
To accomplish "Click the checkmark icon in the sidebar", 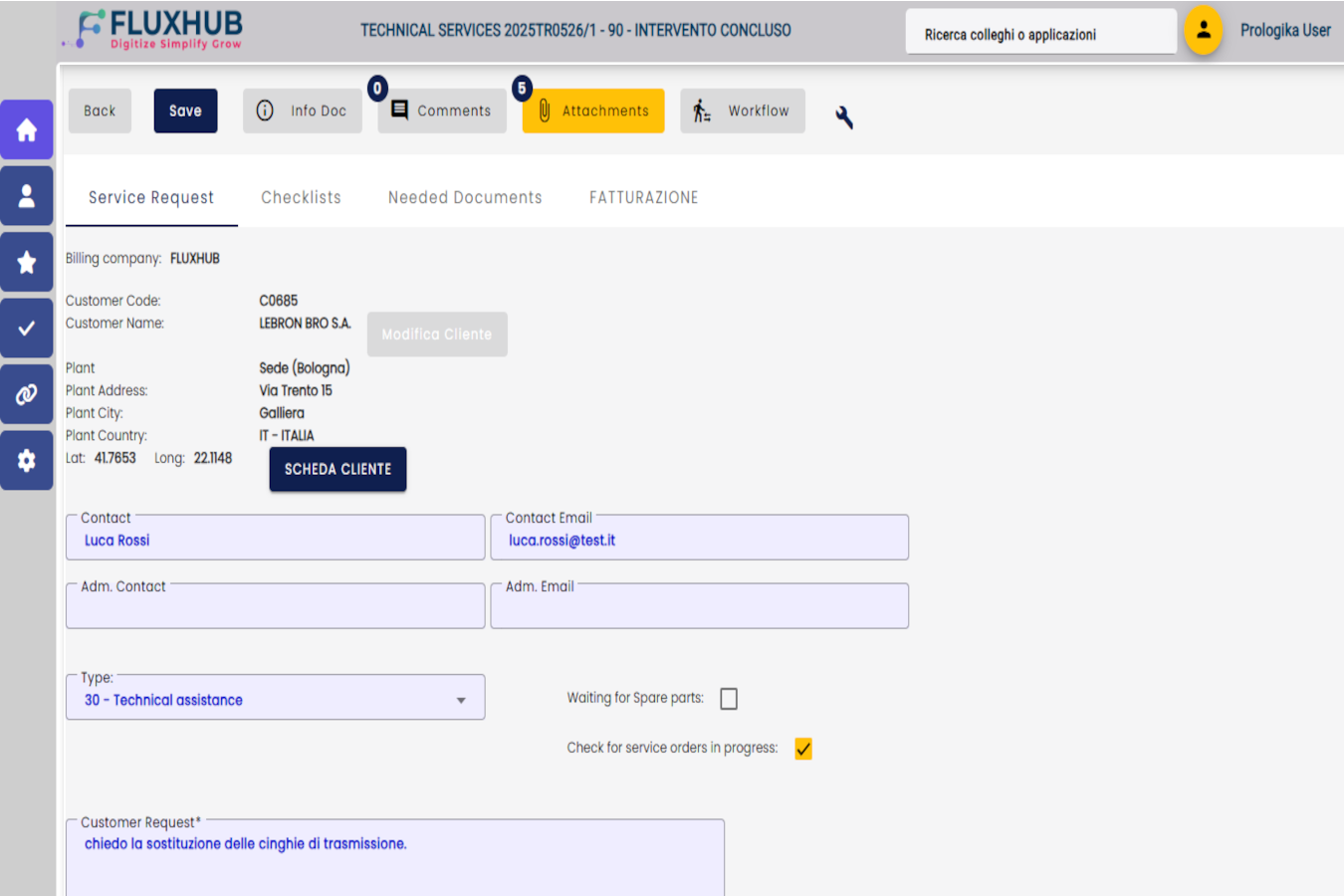I will tap(26, 328).
